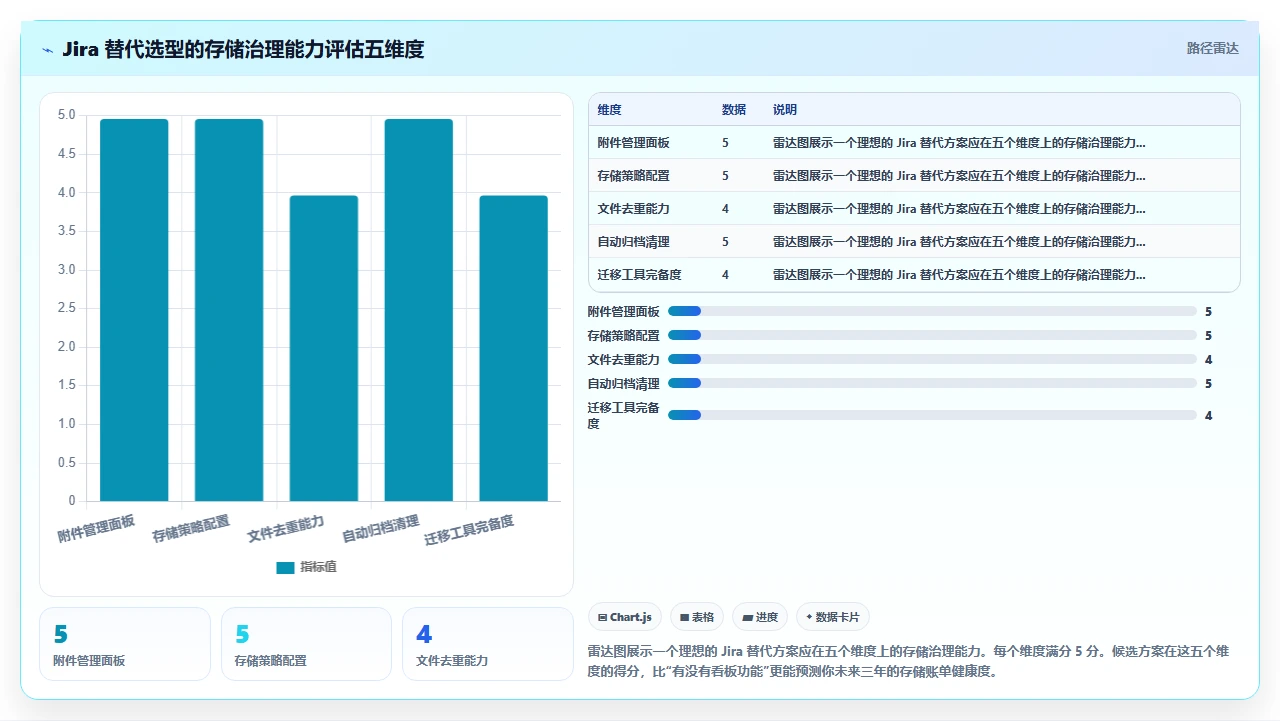Click the summary paragraph below the tags
Viewport: 1280px width, 721px height.
pos(908,661)
